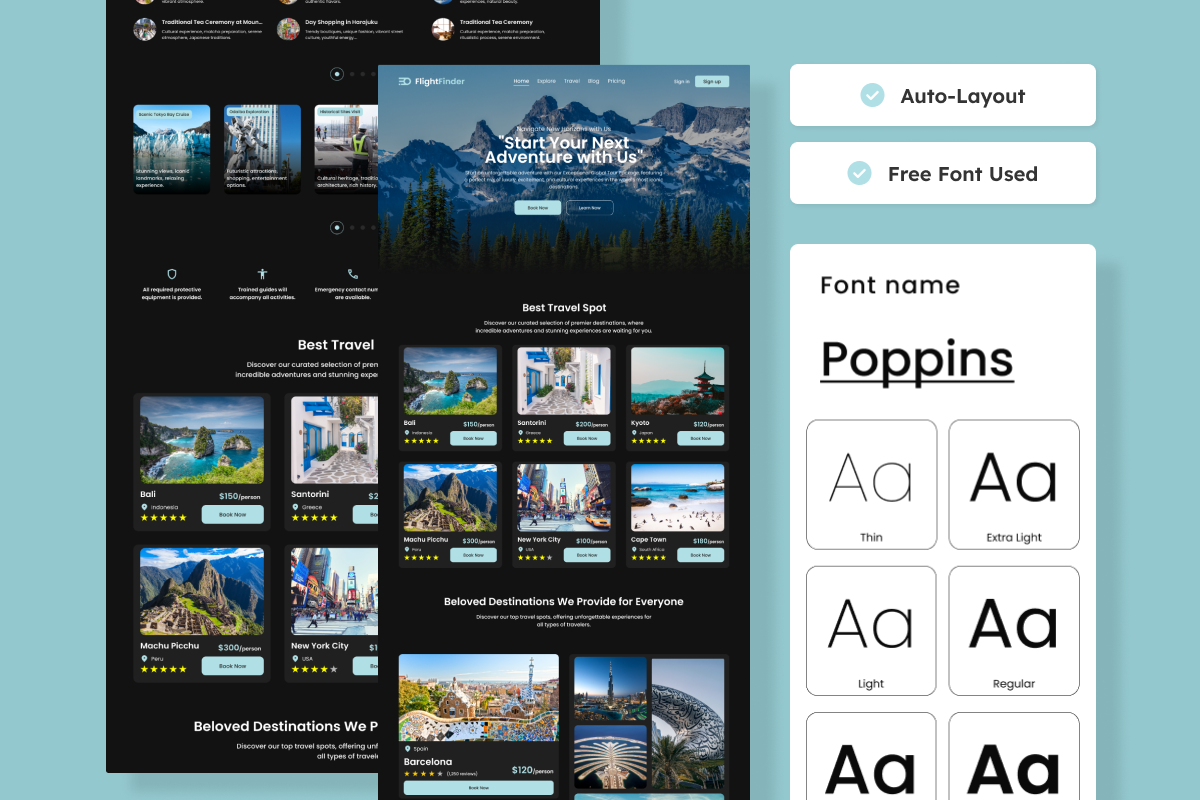
Task: Click Book Now on front page Machu Picchu card
Action: point(473,555)
